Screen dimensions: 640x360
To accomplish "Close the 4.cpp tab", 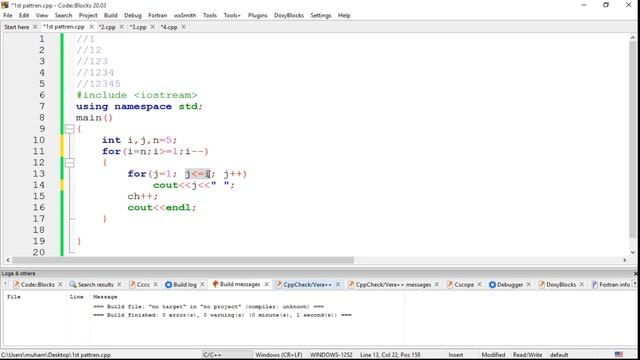I will 184,27.
